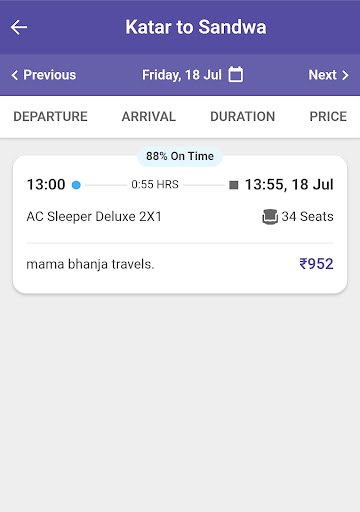Tap the blue departure point dot
Viewport: 360px width, 512px height.
coord(76,185)
